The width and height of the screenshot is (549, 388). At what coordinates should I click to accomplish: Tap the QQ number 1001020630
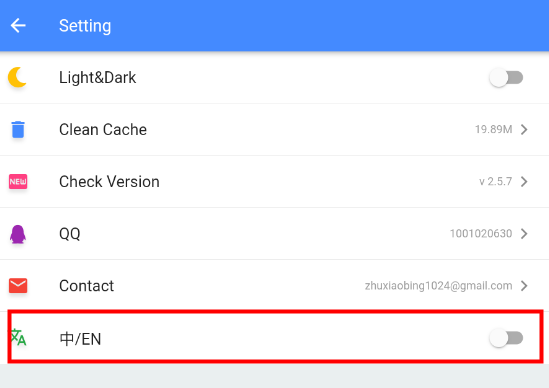point(481,234)
